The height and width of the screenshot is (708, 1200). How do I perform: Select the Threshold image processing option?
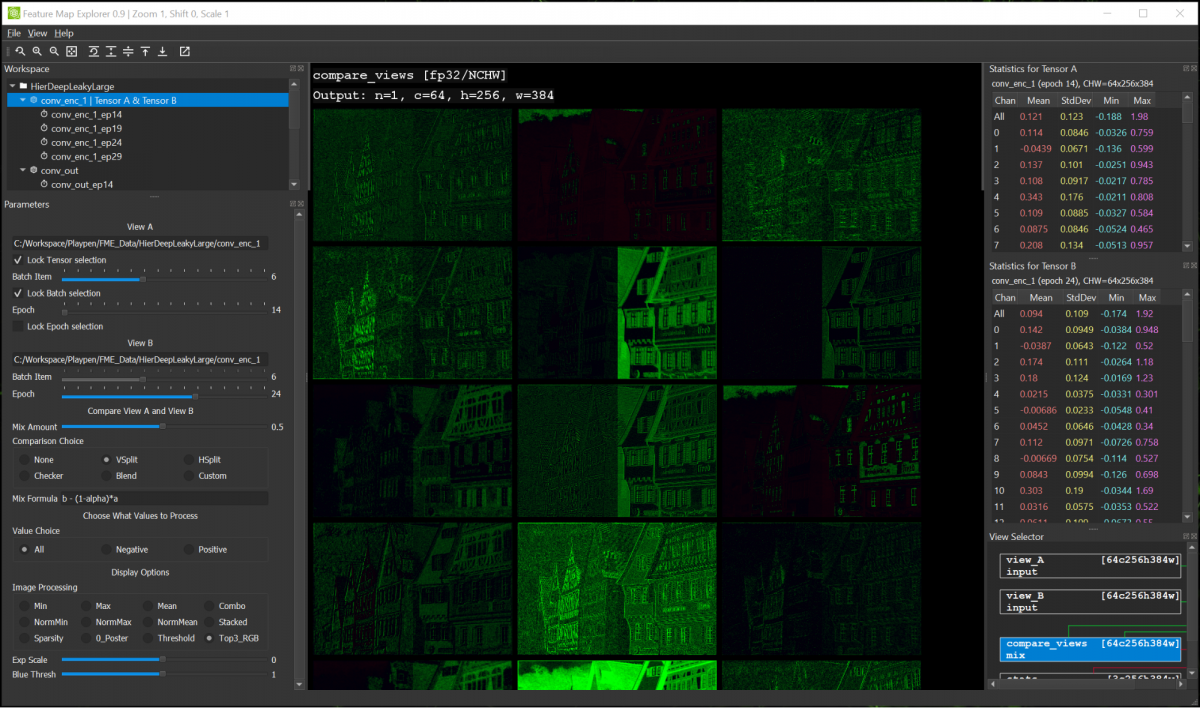coord(148,638)
